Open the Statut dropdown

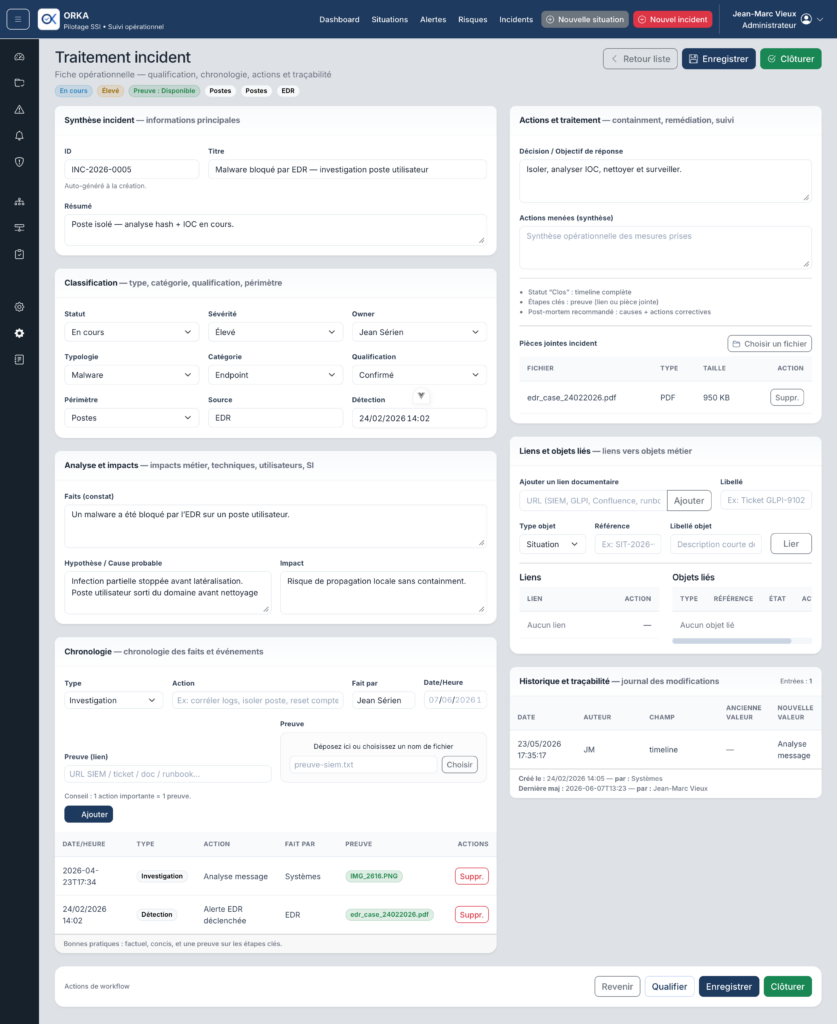click(x=131, y=332)
